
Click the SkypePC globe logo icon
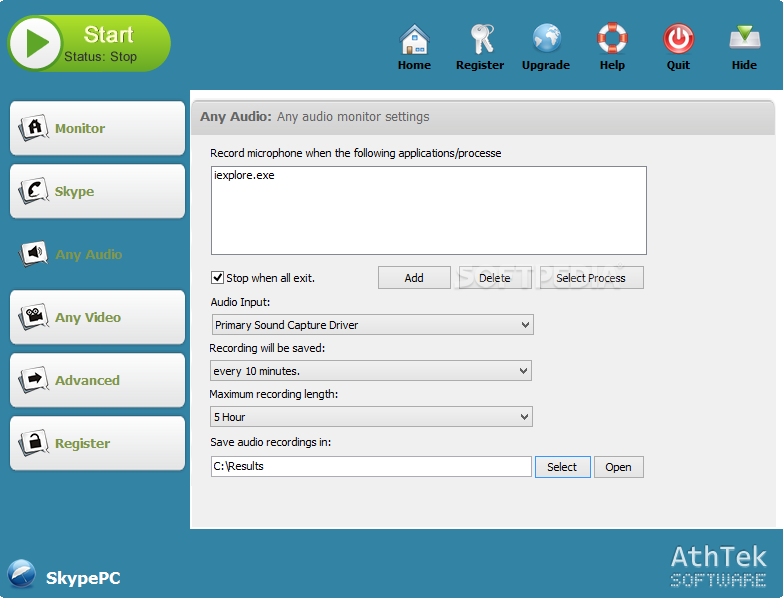click(21, 574)
